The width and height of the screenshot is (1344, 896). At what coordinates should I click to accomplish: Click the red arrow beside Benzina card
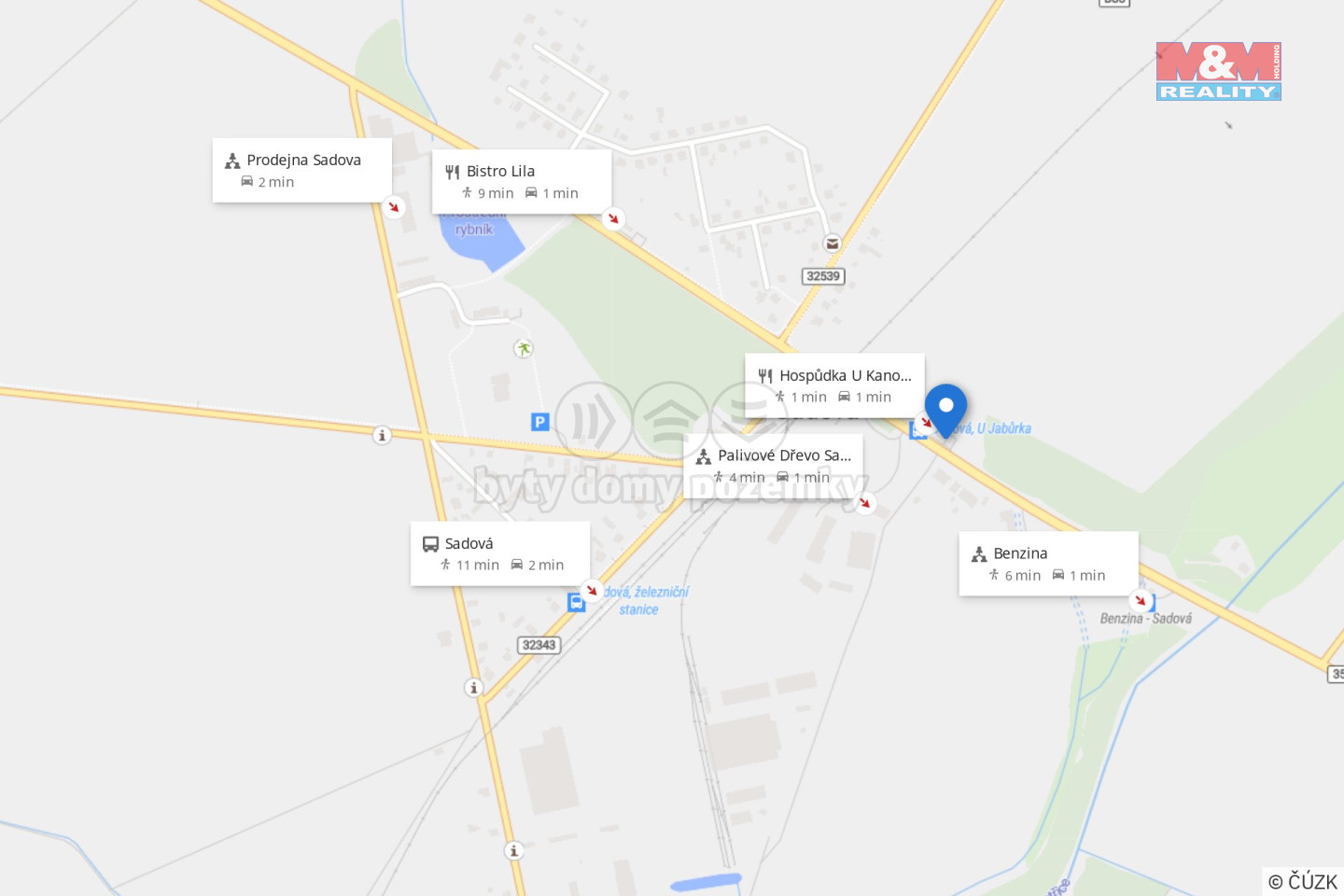coord(1140,600)
